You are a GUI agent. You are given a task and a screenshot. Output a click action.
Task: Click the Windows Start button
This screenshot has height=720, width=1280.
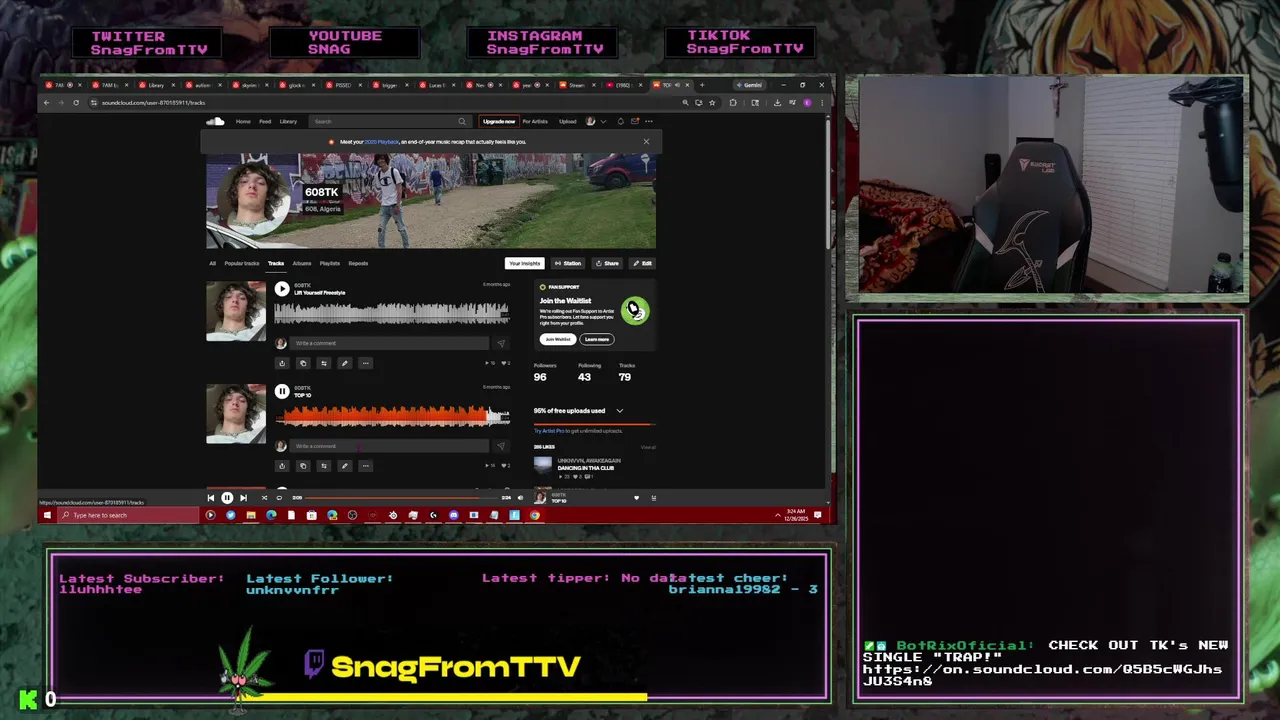pos(47,515)
